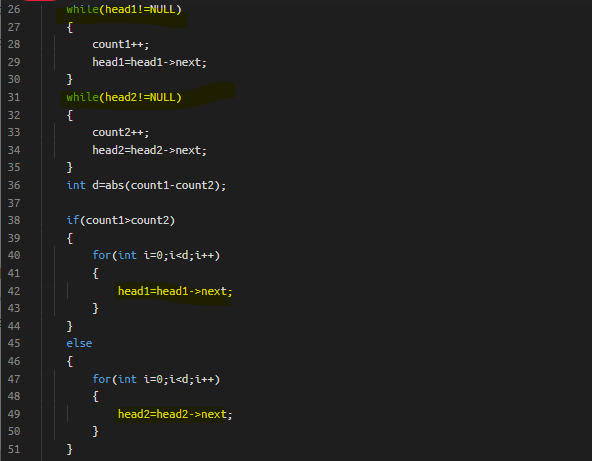
Task: Click line number 45 in the gutter
Action: click(14, 343)
